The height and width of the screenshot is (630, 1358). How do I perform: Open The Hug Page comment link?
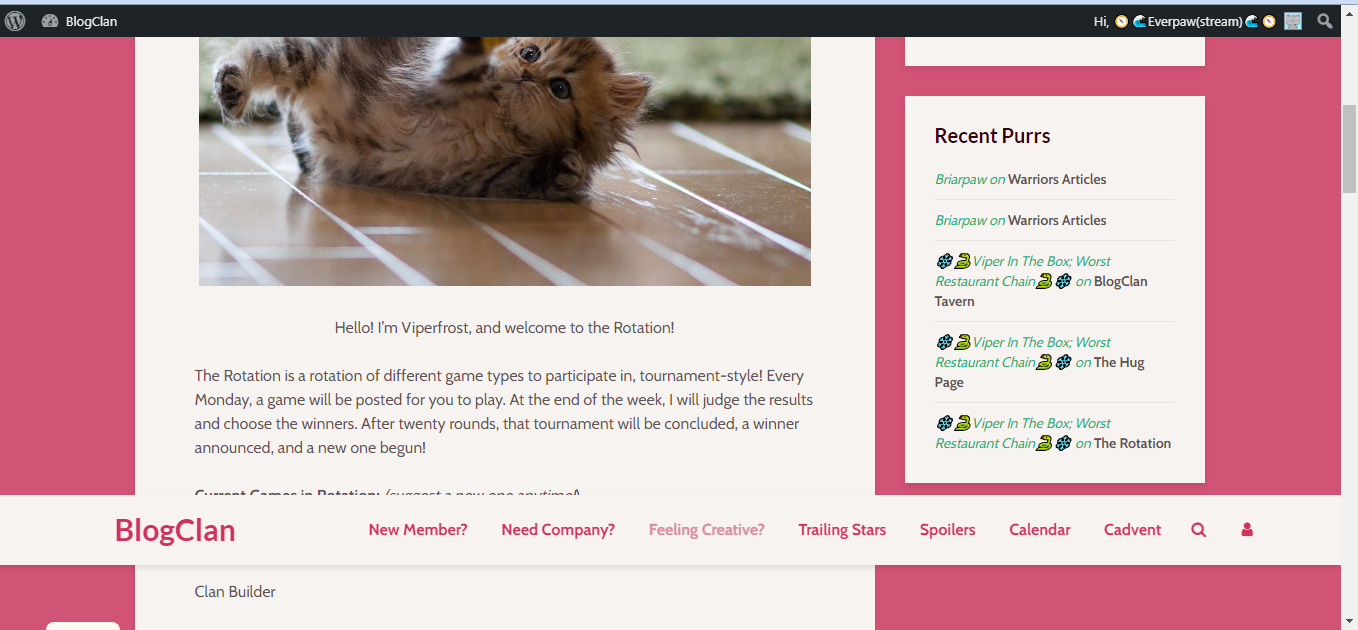1040,372
